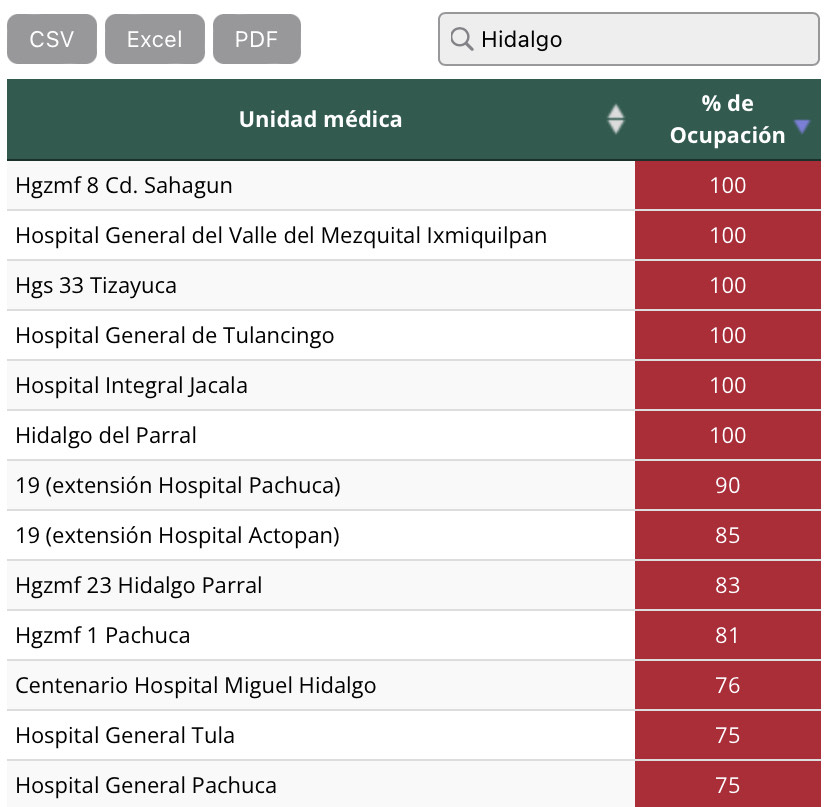Select 19 (extensión Hospital Actopan) row
The height and width of the screenshot is (807, 828).
(x=178, y=535)
